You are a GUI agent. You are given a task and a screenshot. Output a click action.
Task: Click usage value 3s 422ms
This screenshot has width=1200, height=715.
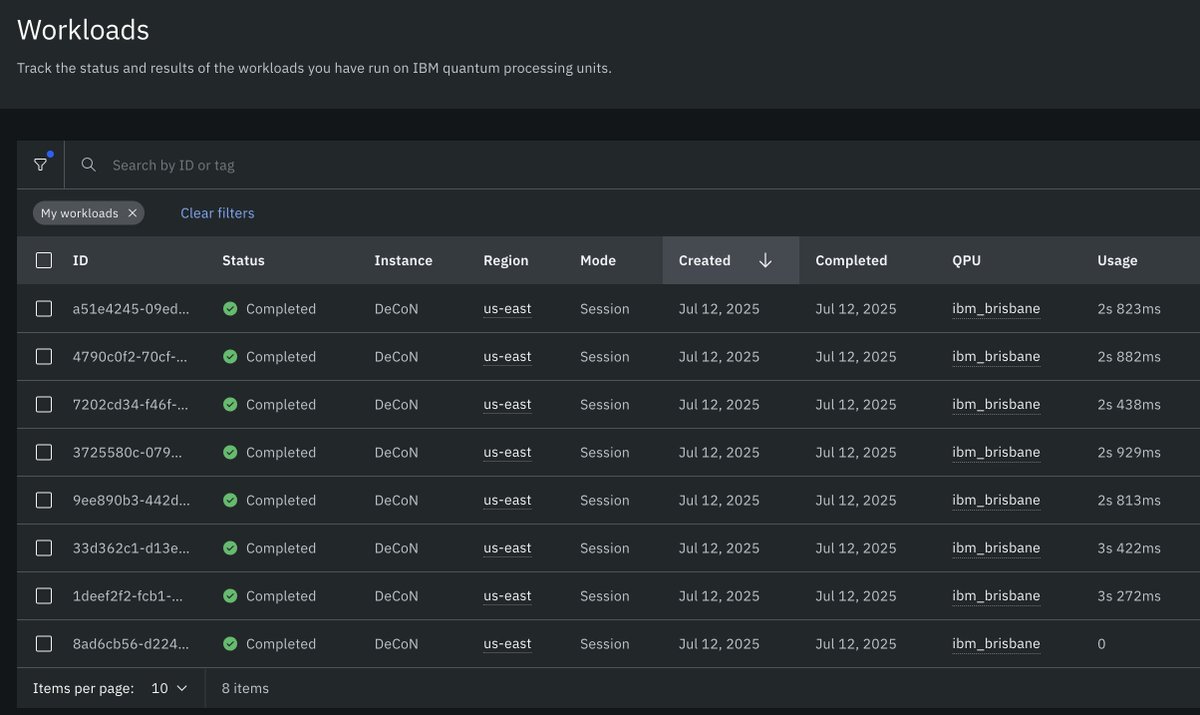tap(1129, 549)
